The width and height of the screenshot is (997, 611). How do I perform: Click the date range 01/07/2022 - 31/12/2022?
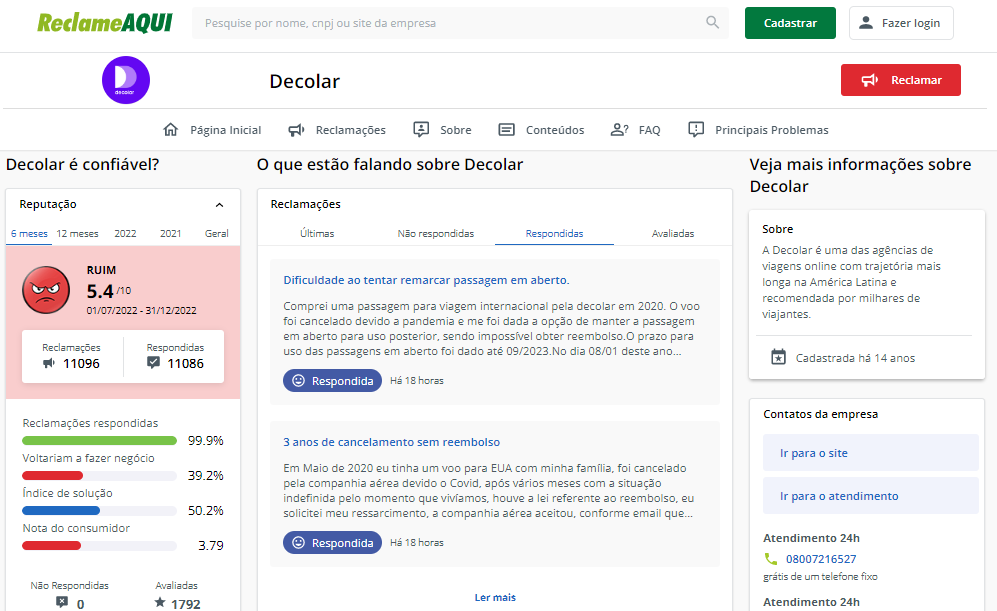(x=142, y=310)
